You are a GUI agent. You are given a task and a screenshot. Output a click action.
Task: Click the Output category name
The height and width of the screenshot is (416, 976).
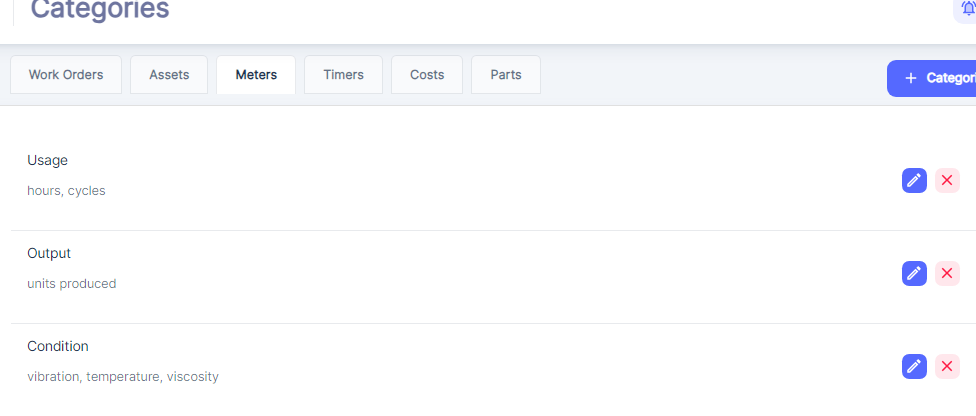[49, 253]
